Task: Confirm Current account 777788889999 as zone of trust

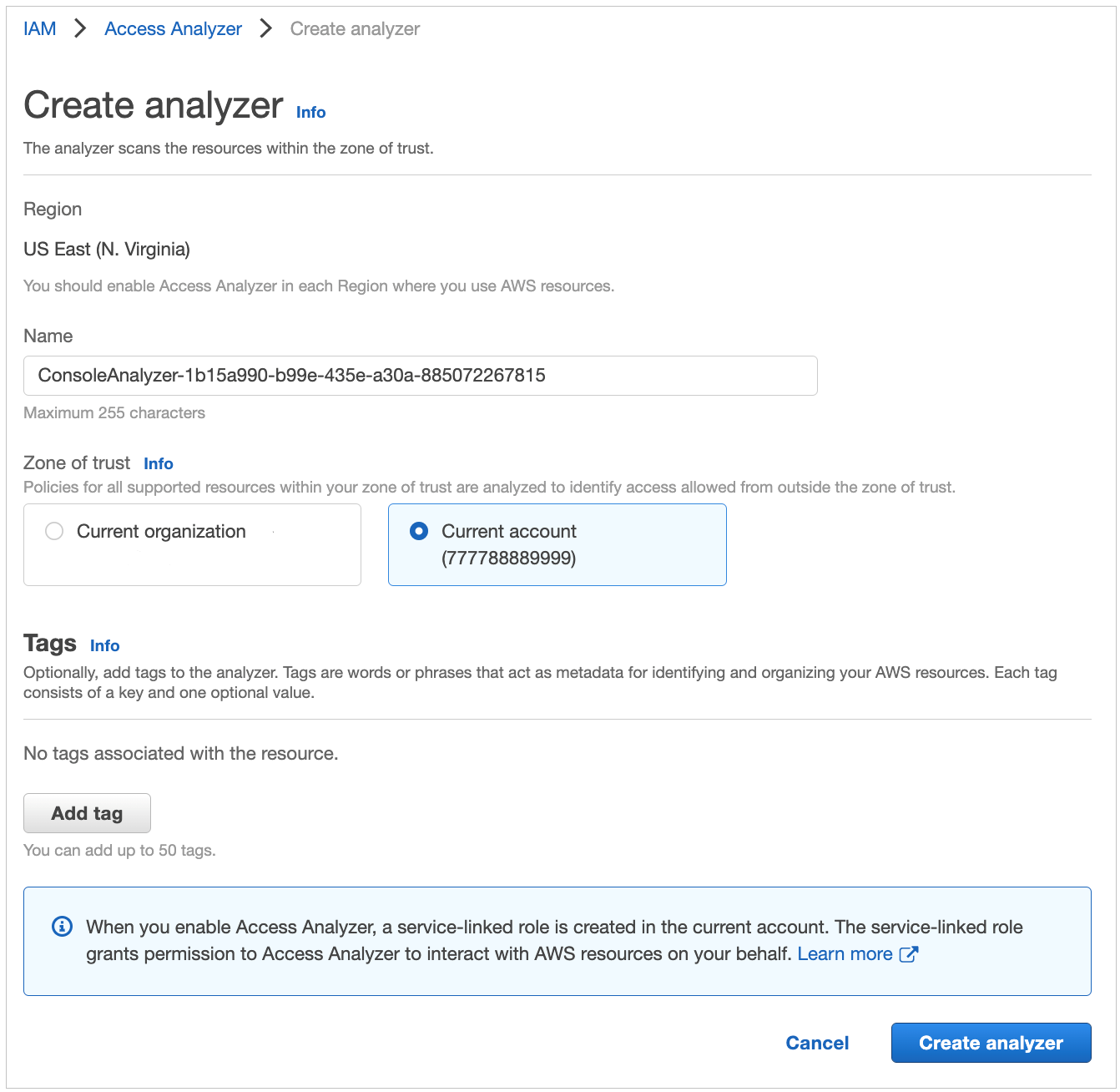Action: point(557,544)
